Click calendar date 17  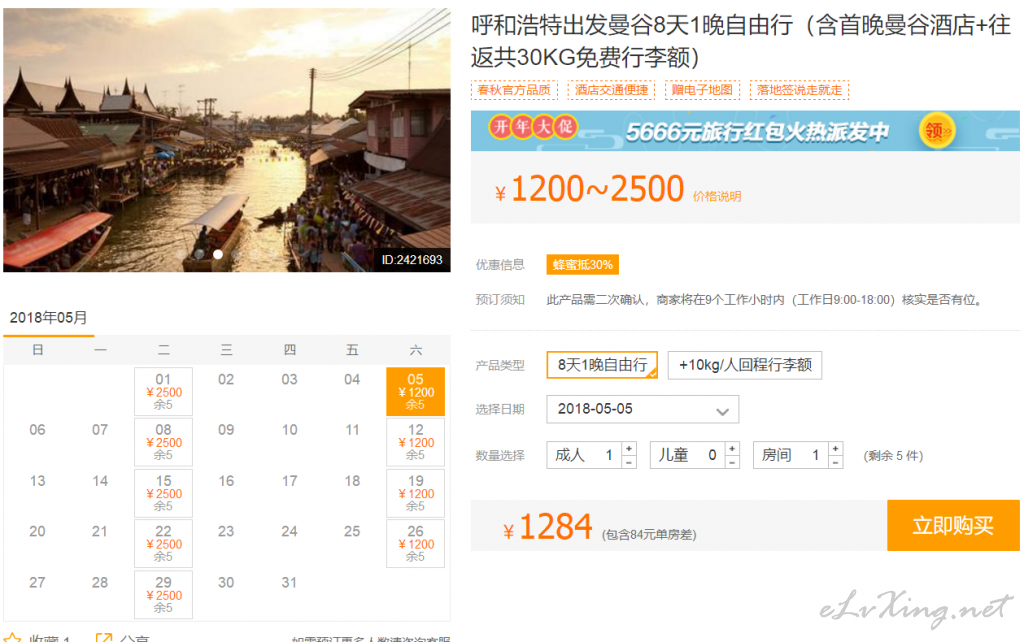tap(289, 481)
